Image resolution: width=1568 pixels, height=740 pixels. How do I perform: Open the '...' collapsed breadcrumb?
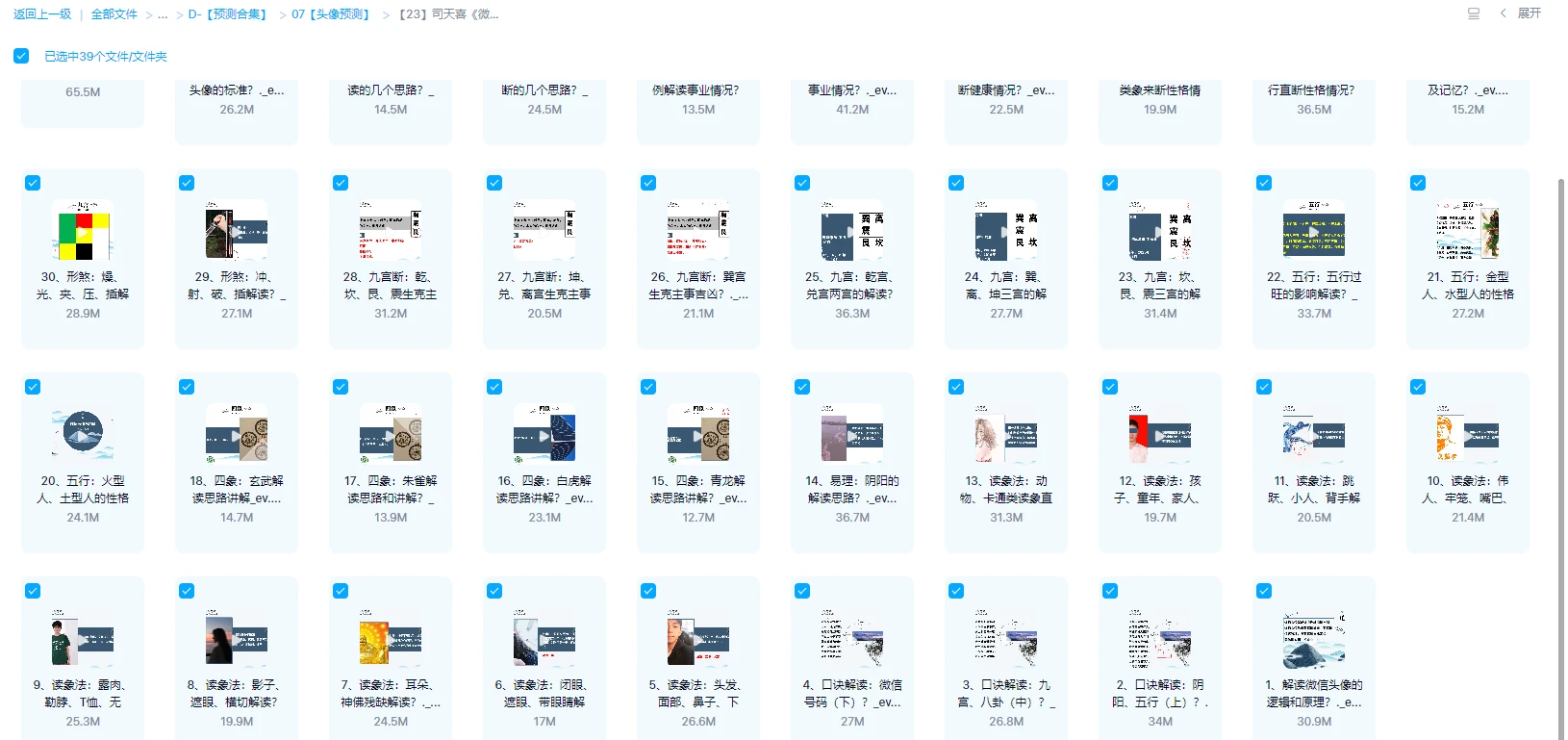163,14
